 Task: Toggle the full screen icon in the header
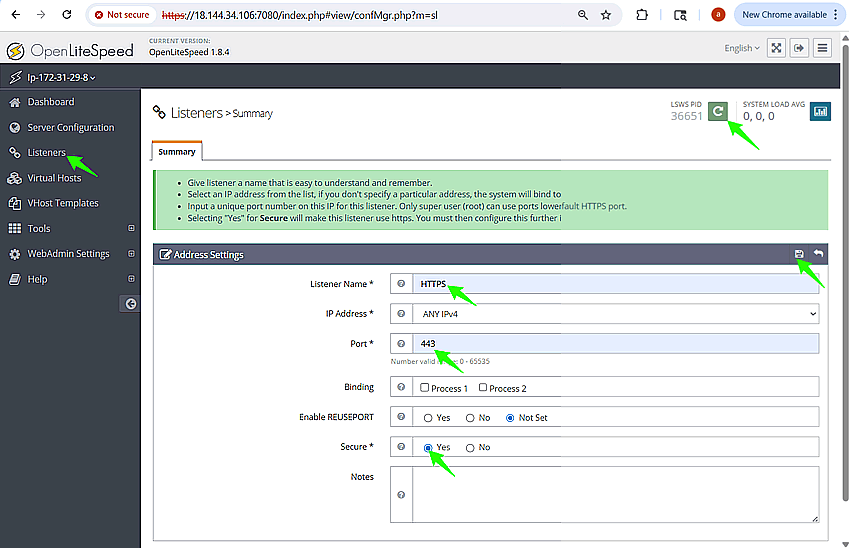tap(776, 48)
